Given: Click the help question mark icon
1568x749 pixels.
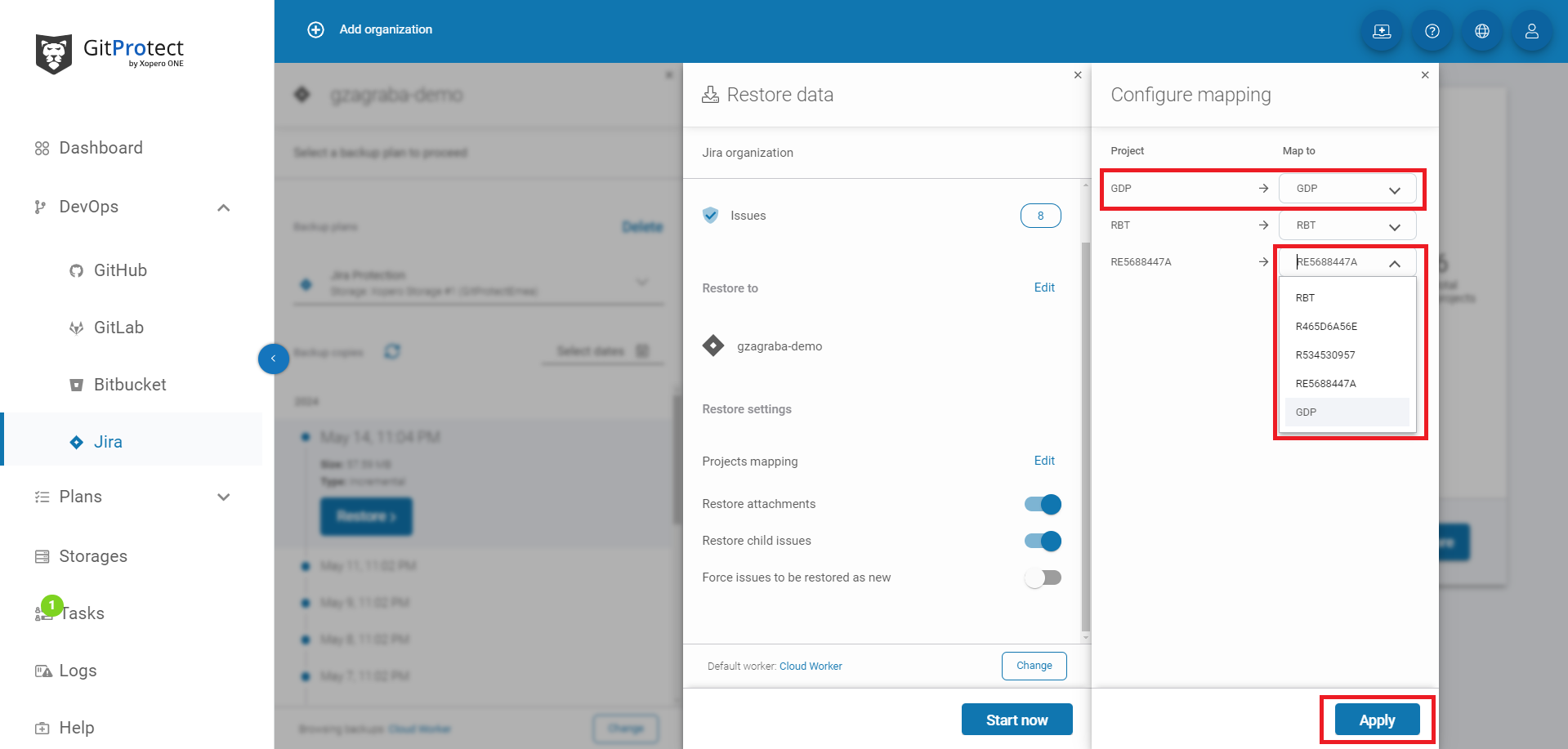Looking at the screenshot, I should point(1432,31).
